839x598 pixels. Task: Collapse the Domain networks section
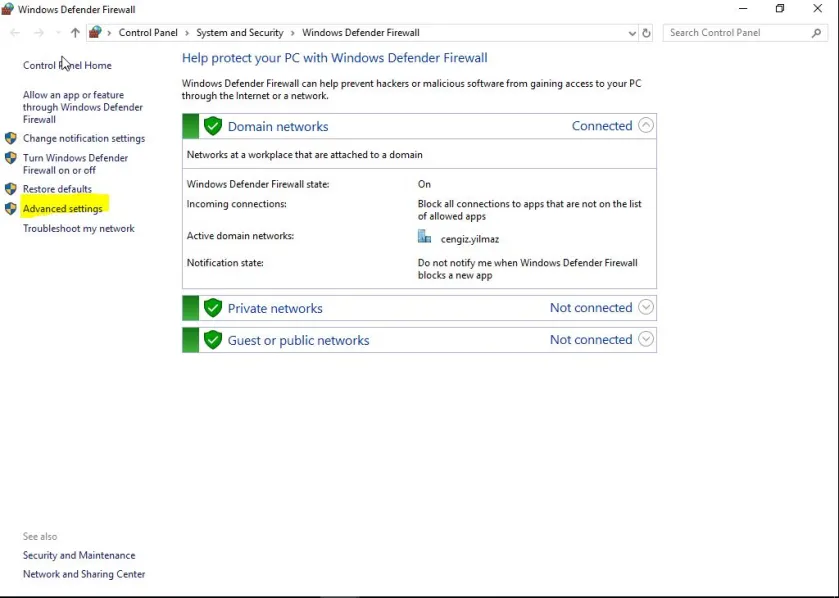646,126
